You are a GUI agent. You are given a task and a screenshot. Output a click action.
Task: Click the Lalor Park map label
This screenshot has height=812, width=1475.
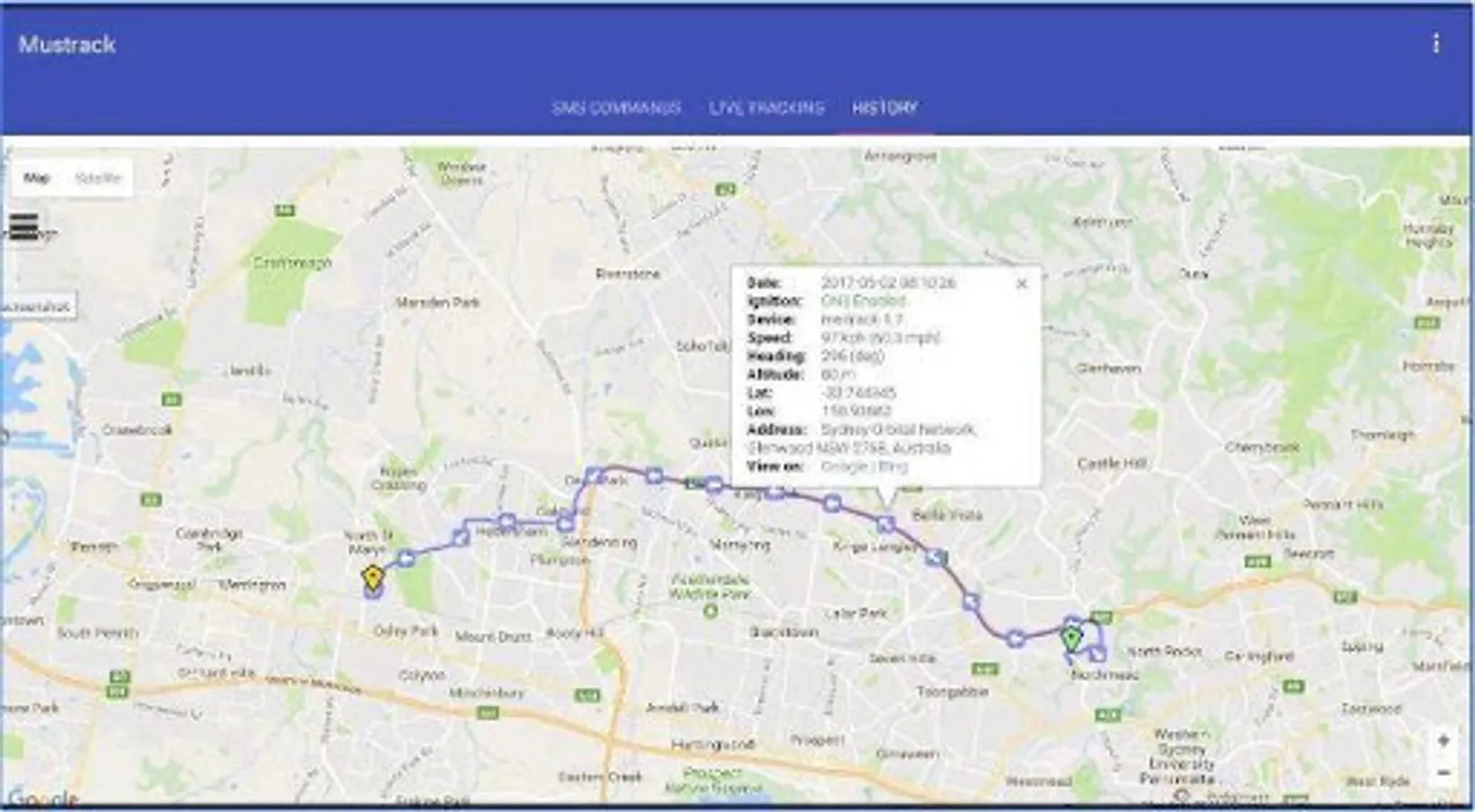coord(856,614)
